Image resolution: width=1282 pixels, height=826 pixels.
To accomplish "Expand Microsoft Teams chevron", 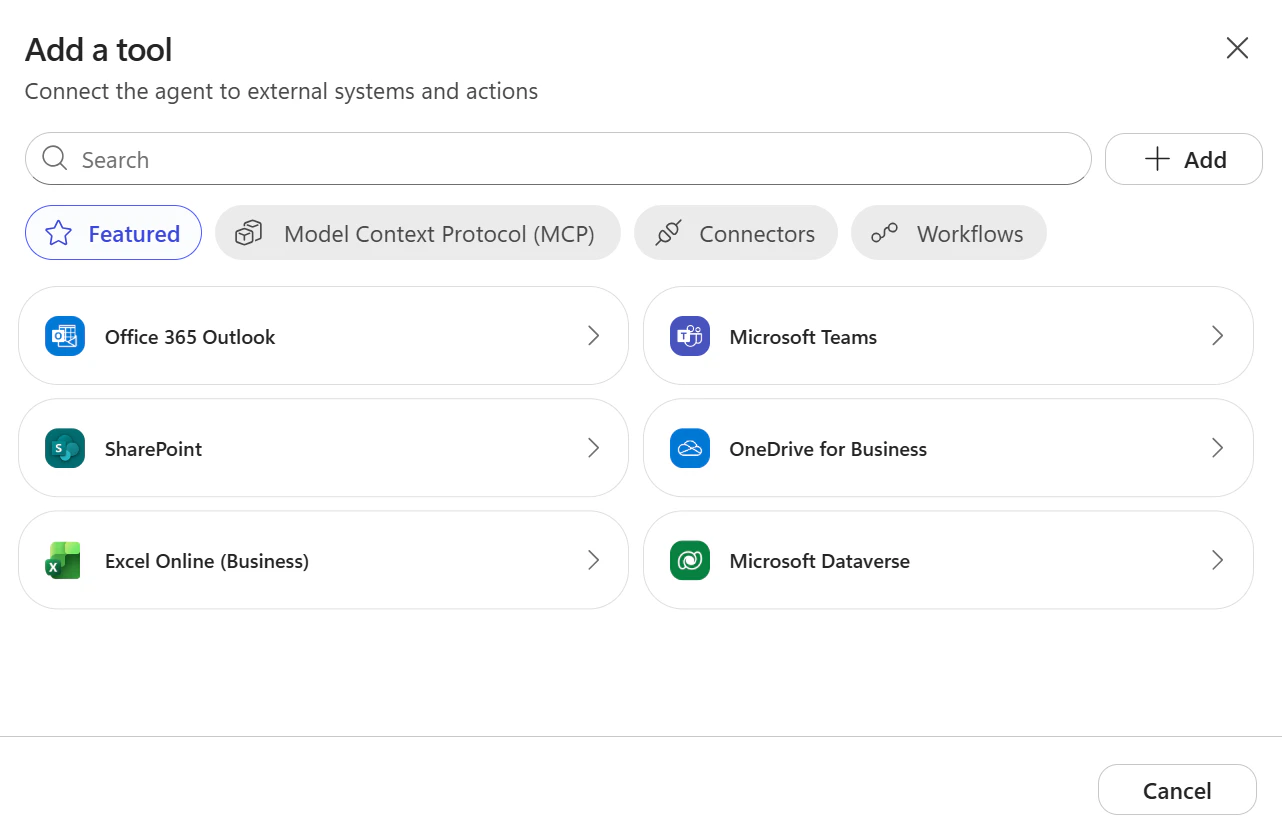I will [x=1217, y=336].
